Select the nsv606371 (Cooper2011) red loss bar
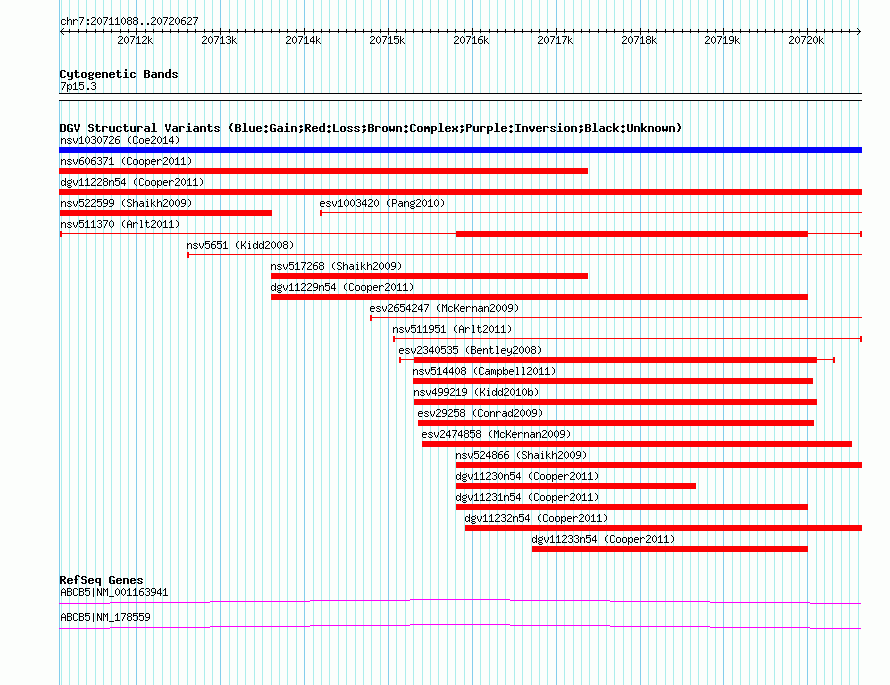This screenshot has width=890, height=685. pos(324,171)
